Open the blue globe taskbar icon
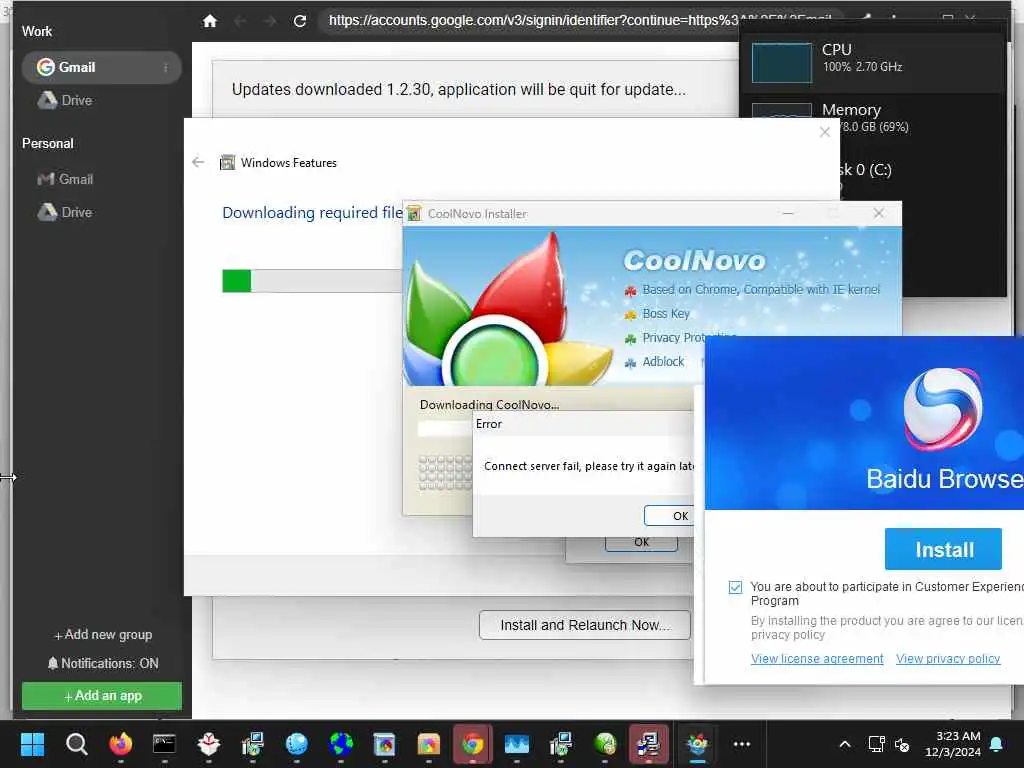 [x=296, y=744]
